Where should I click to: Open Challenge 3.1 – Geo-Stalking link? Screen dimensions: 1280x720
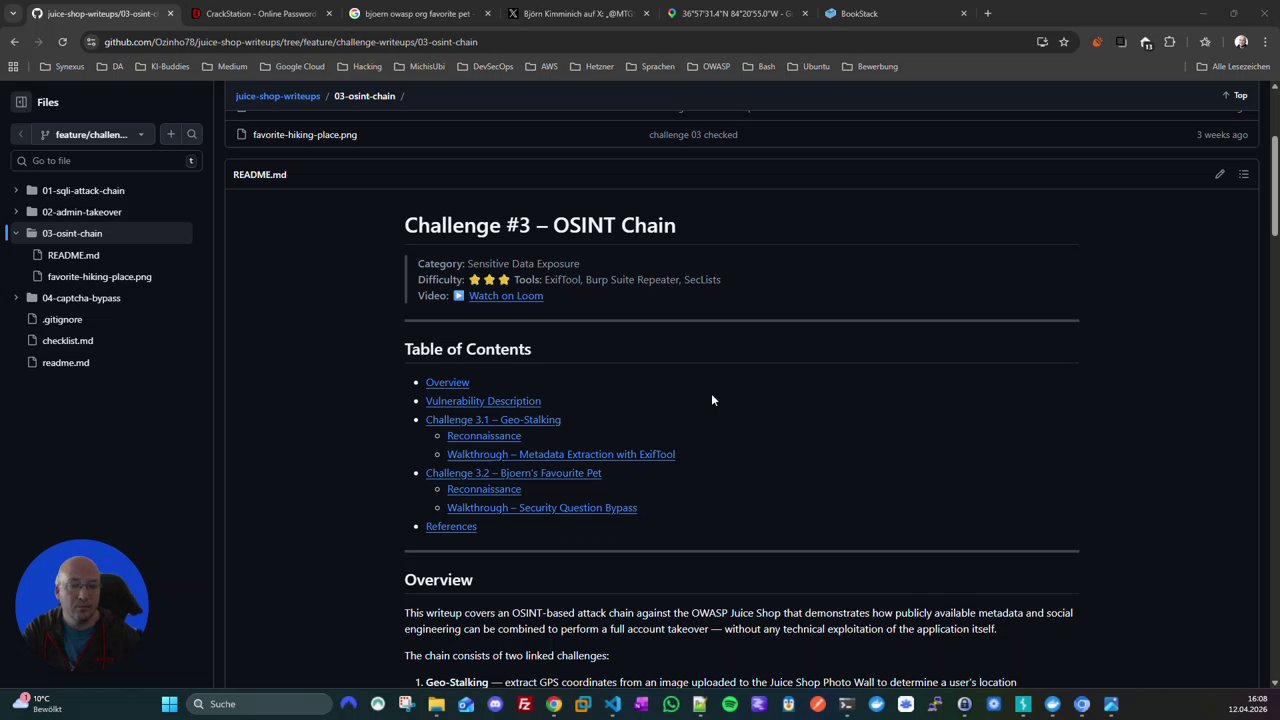tap(493, 420)
